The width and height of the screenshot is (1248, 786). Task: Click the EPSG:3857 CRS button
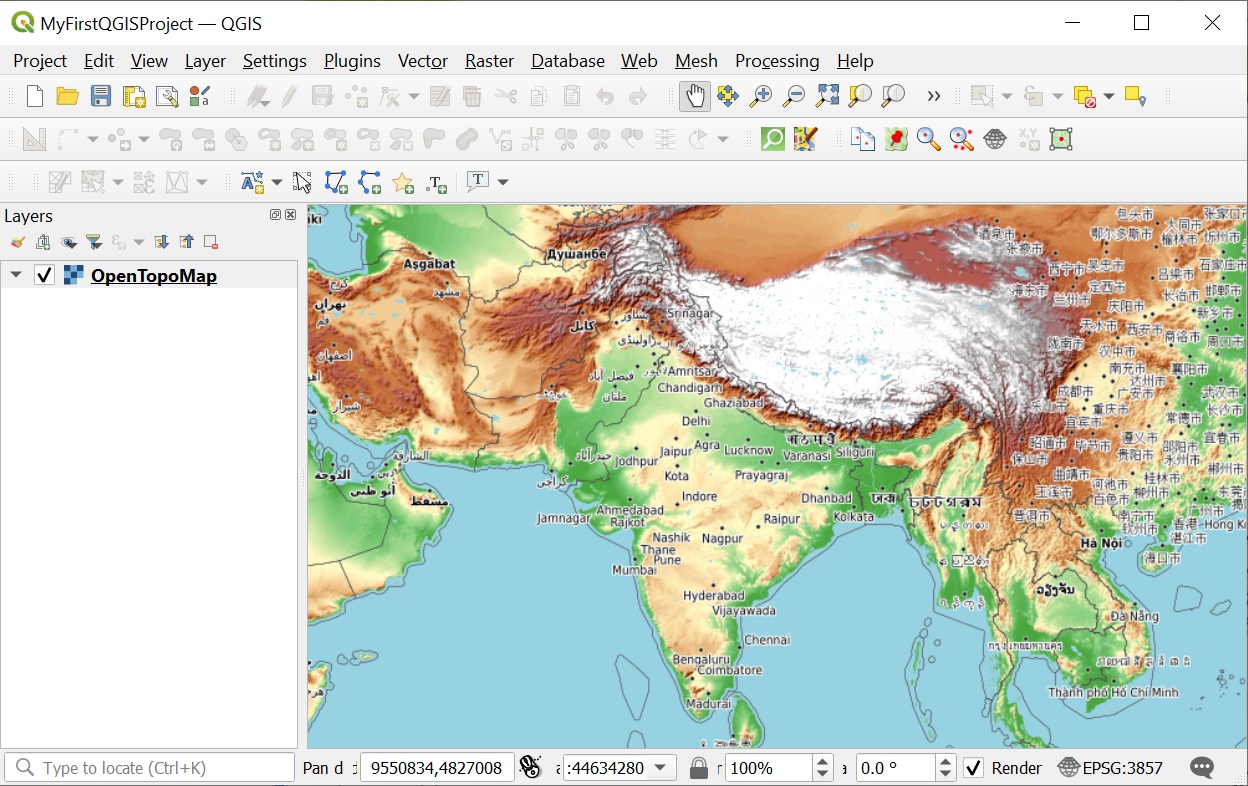pyautogui.click(x=1111, y=768)
